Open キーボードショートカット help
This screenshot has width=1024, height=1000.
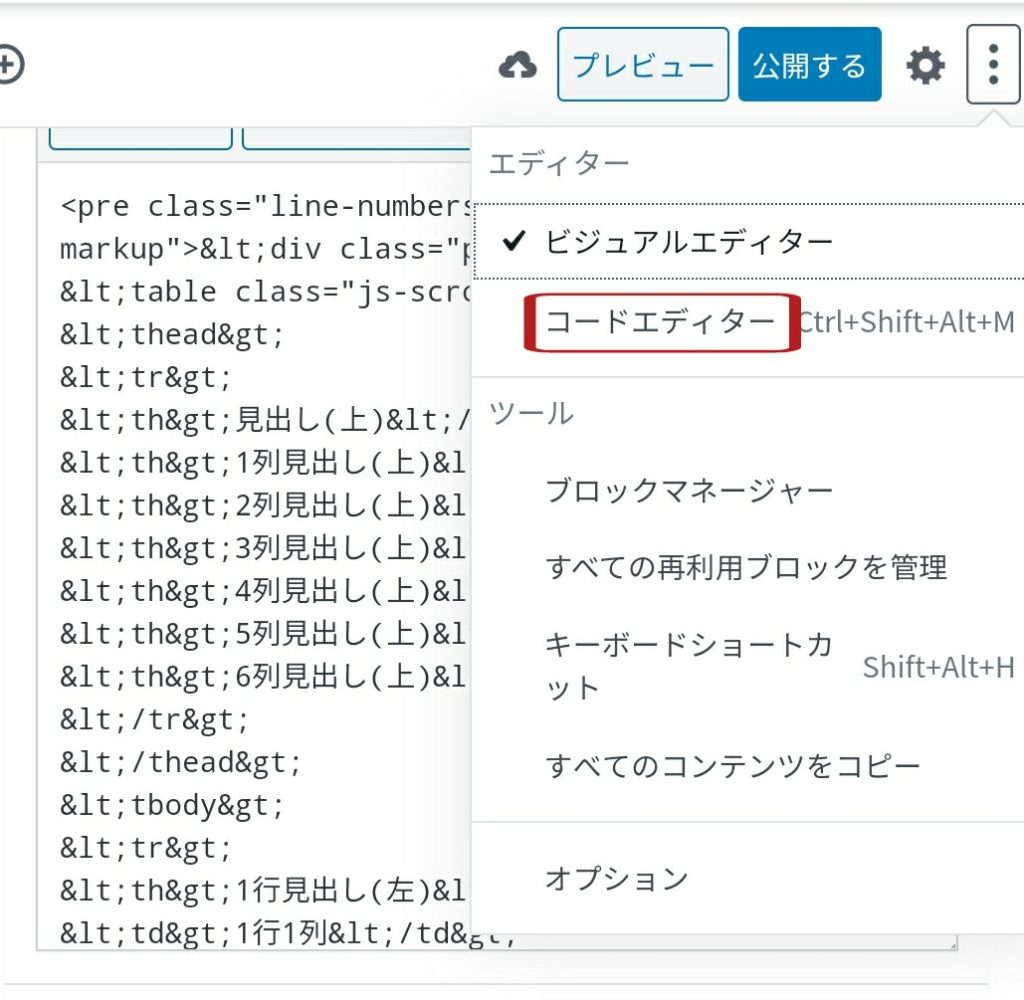click(748, 666)
